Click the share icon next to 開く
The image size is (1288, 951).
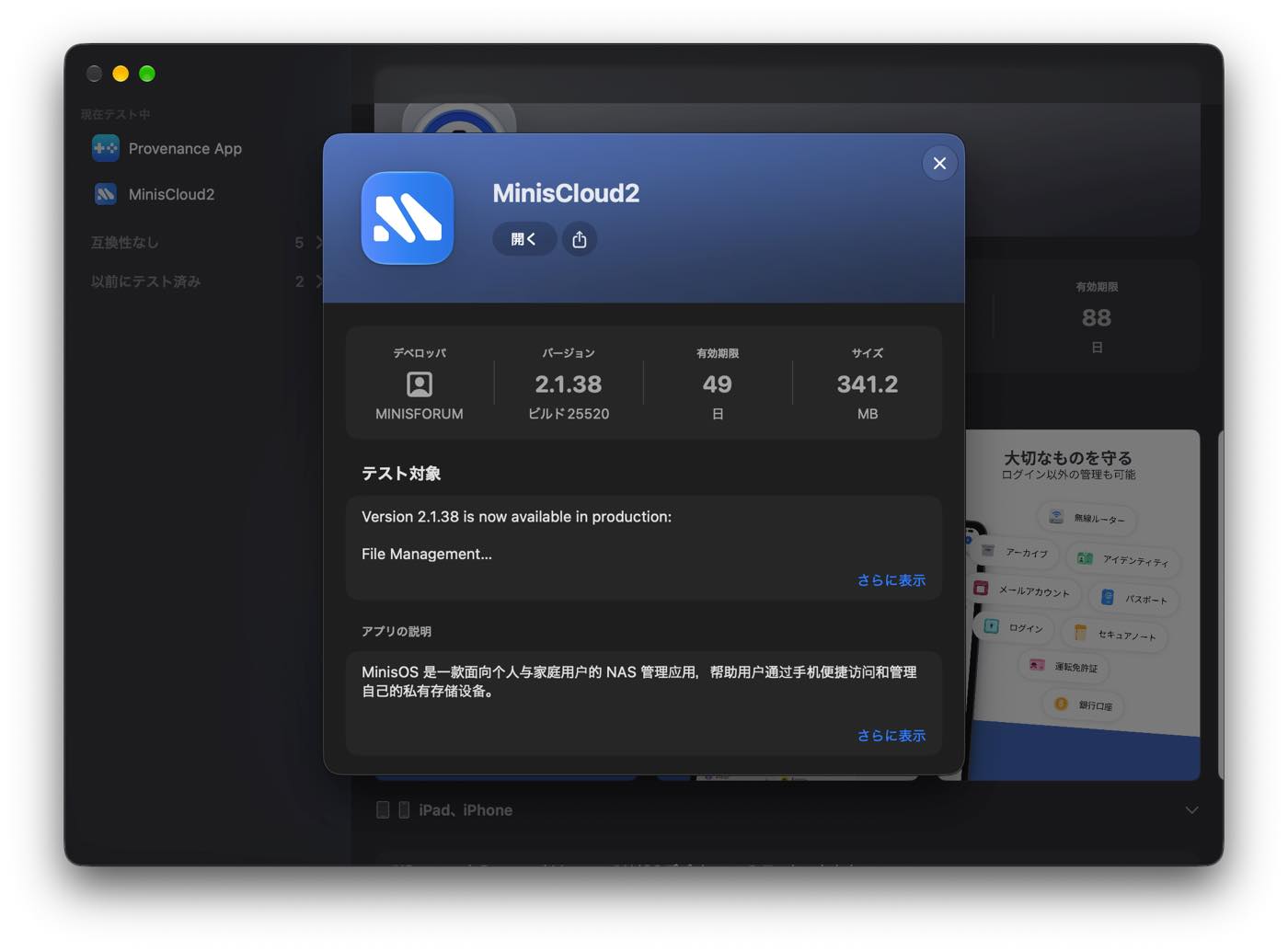(x=580, y=239)
